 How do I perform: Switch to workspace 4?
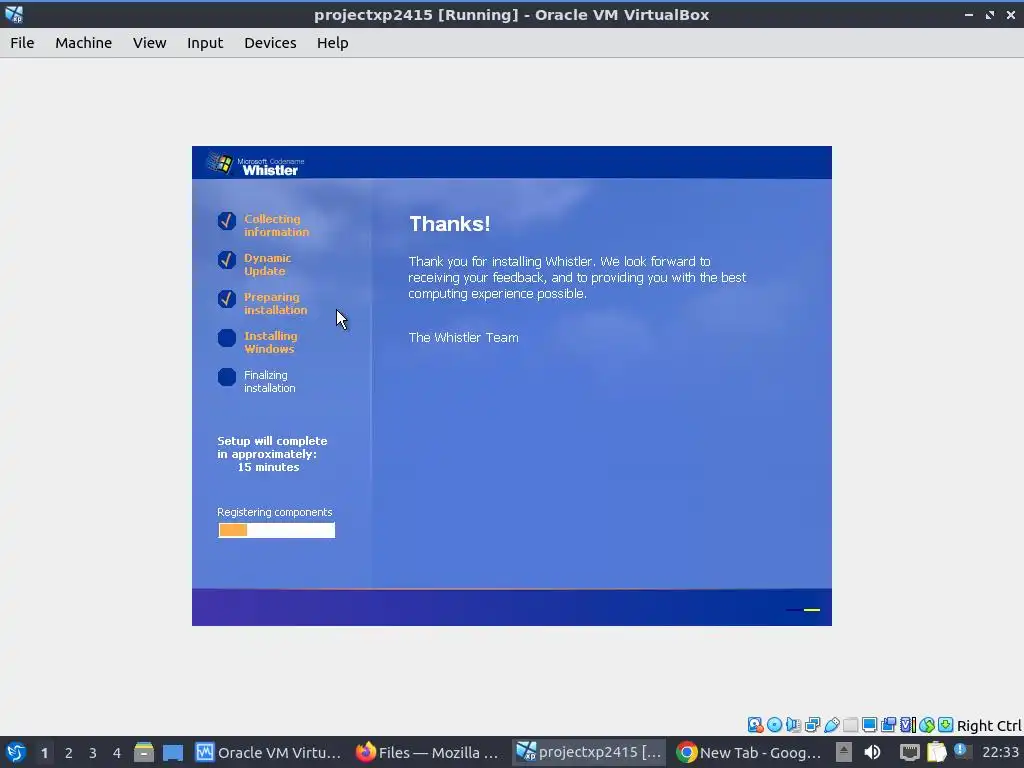pos(117,753)
